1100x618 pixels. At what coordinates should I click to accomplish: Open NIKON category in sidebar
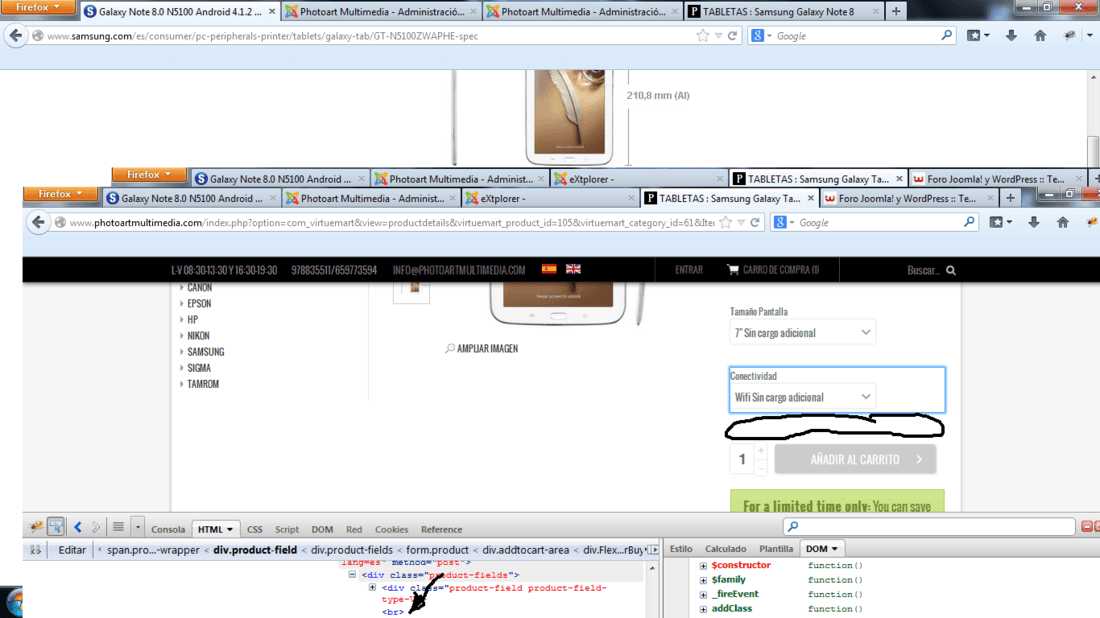pyautogui.click(x=198, y=336)
